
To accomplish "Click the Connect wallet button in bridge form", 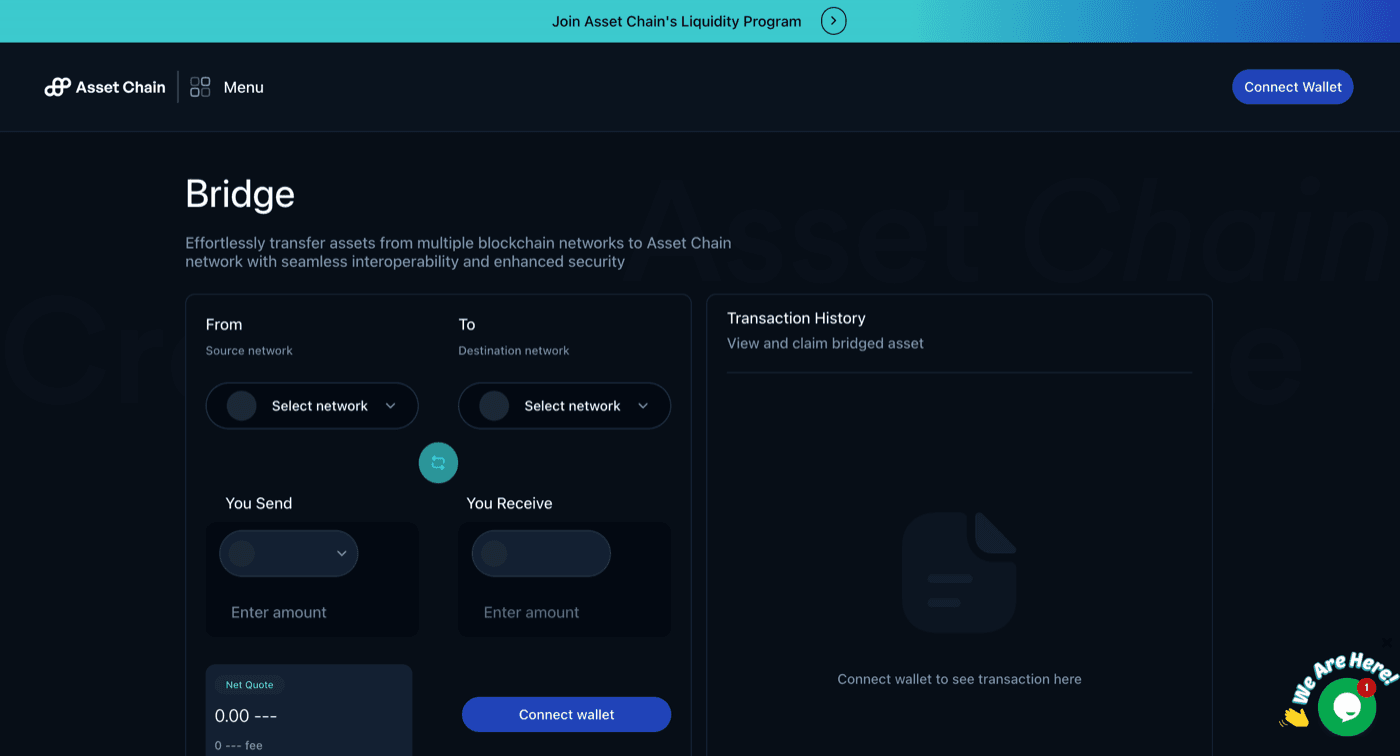I will click(x=566, y=715).
